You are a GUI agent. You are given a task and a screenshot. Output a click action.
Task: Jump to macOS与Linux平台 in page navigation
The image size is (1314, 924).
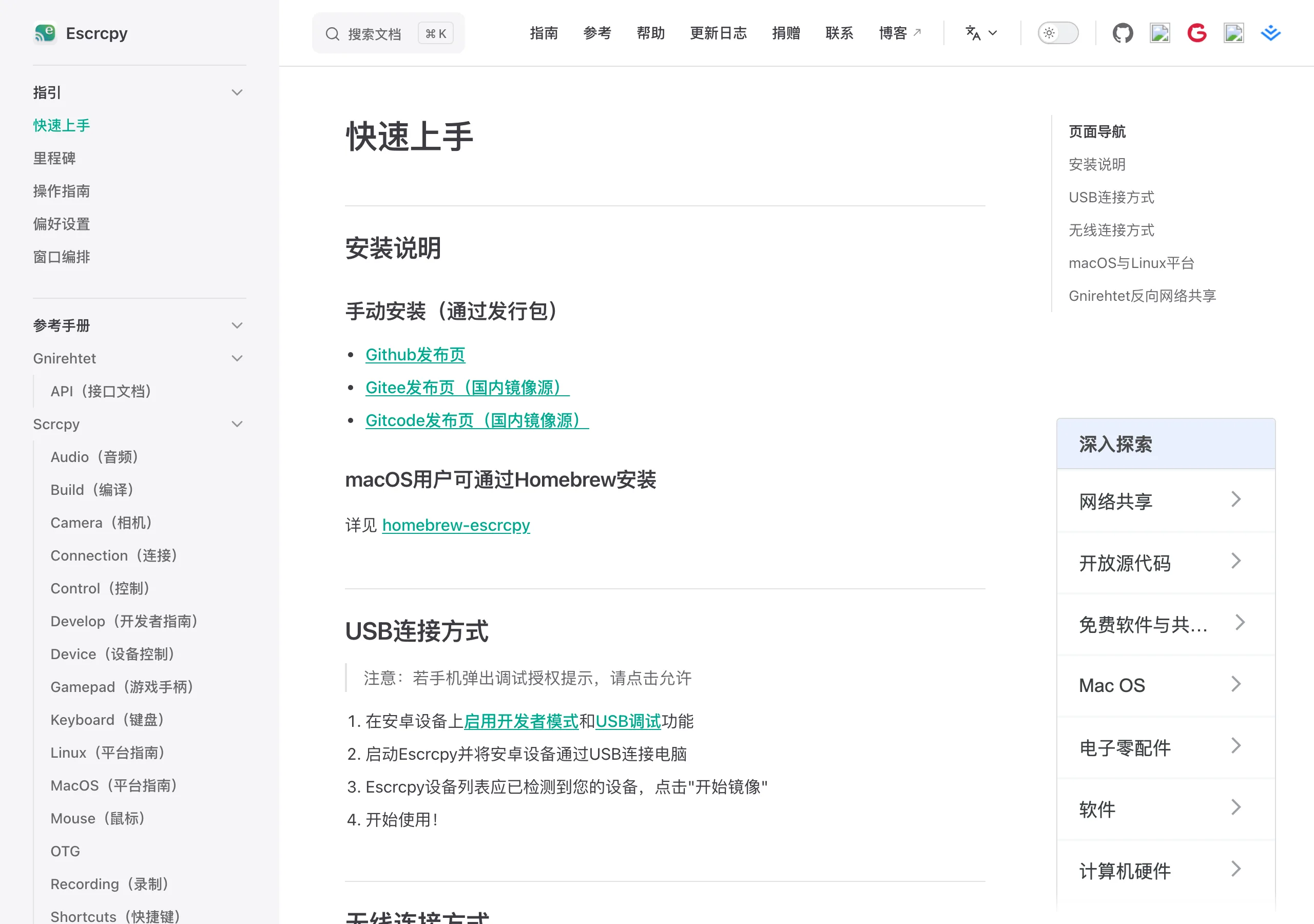coord(1131,263)
